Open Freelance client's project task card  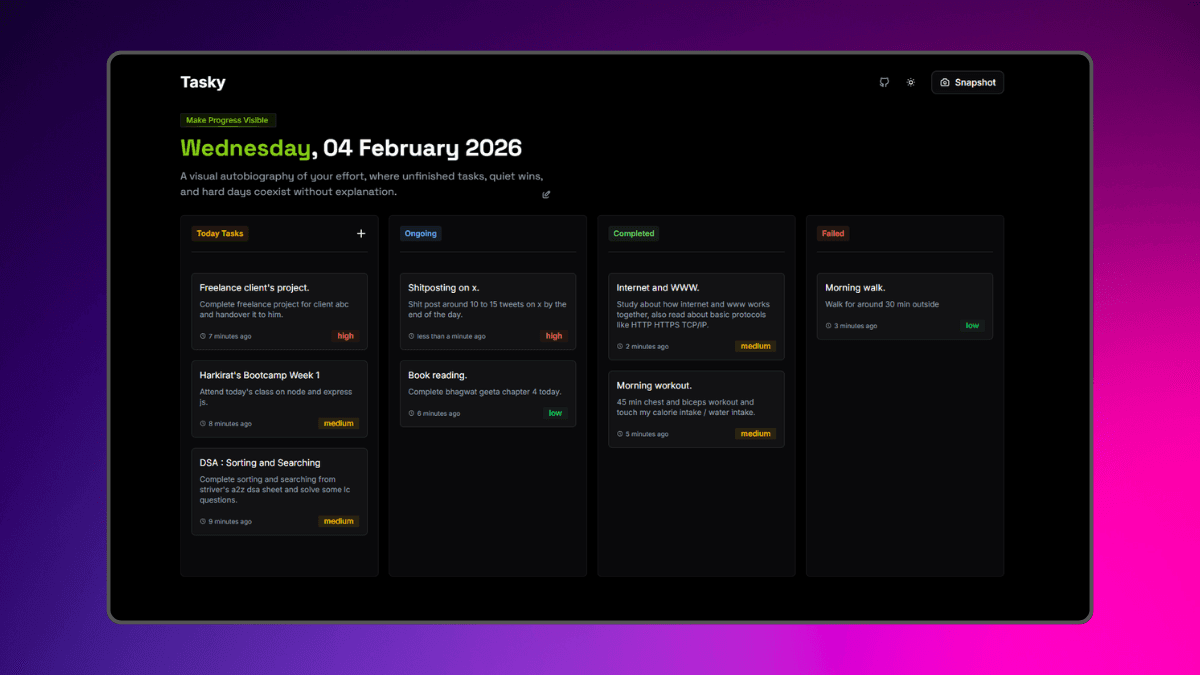[x=279, y=310]
